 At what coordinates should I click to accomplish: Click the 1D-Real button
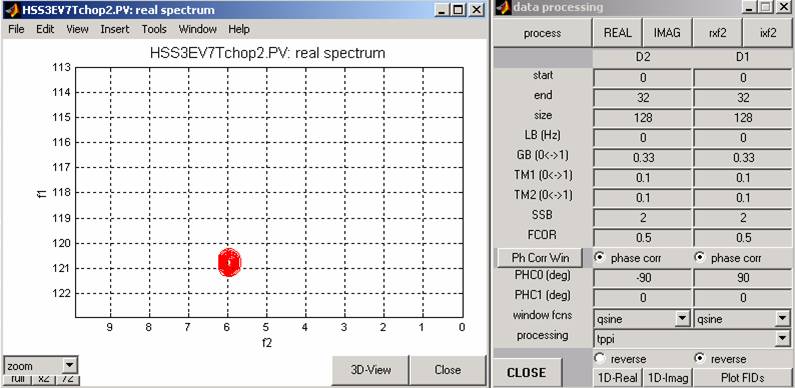pyautogui.click(x=617, y=378)
